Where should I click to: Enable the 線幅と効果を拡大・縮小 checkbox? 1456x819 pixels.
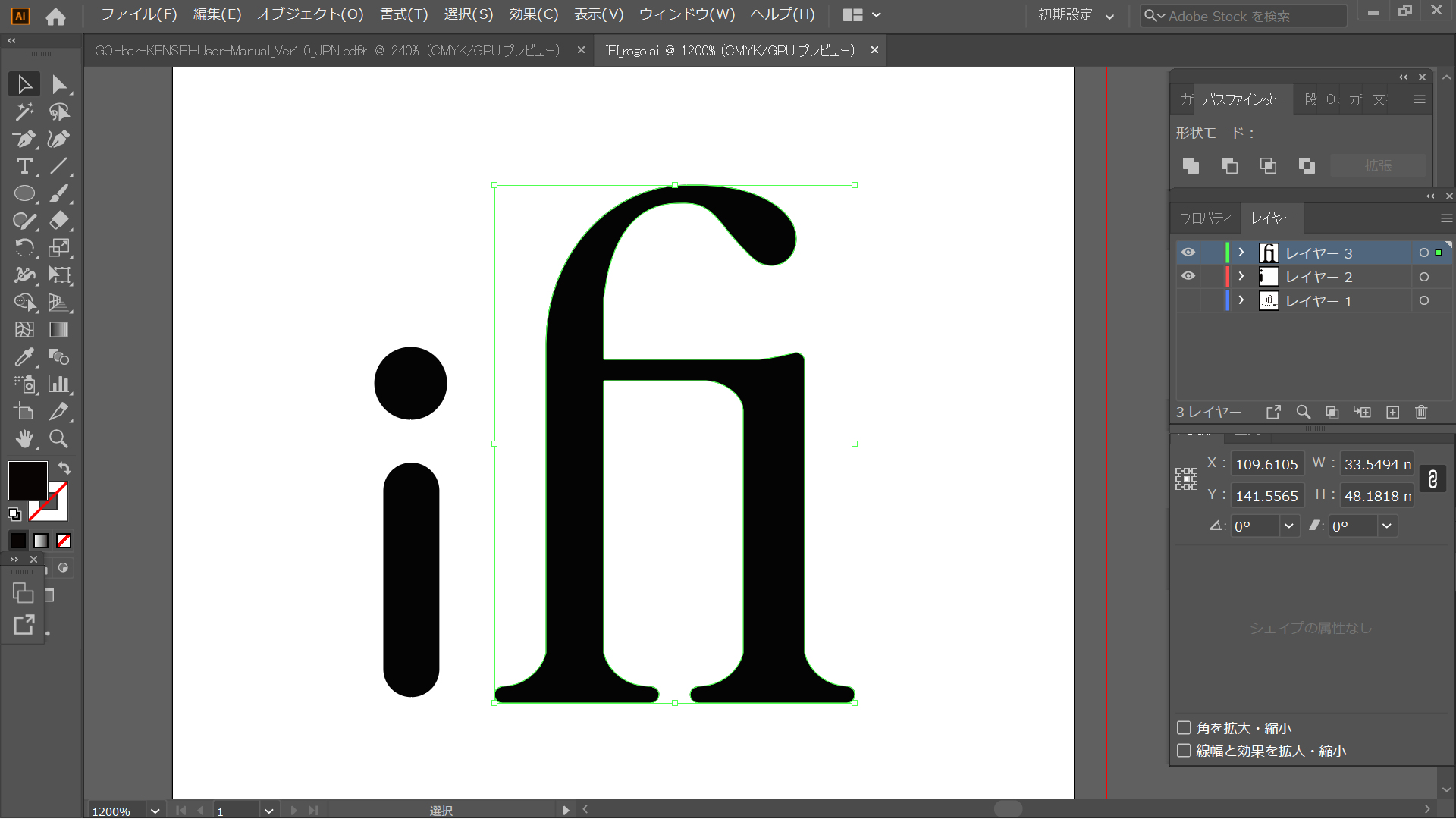tap(1184, 751)
